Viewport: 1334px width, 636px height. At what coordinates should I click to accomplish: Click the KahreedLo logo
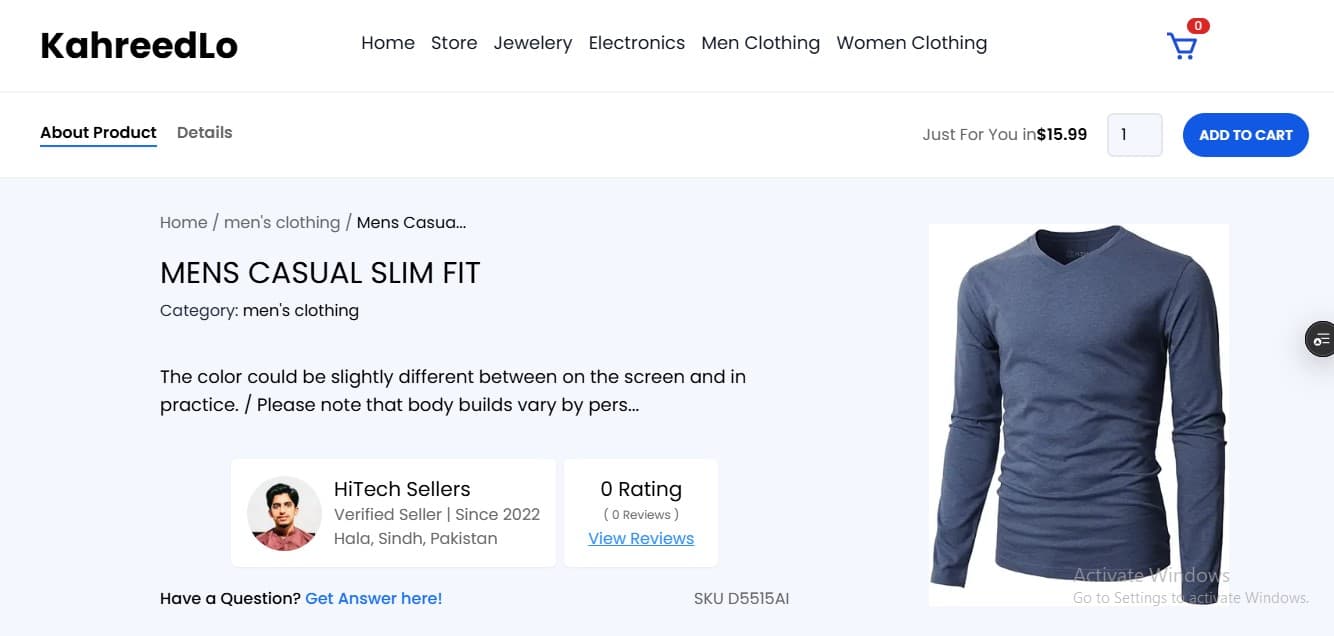click(x=139, y=45)
